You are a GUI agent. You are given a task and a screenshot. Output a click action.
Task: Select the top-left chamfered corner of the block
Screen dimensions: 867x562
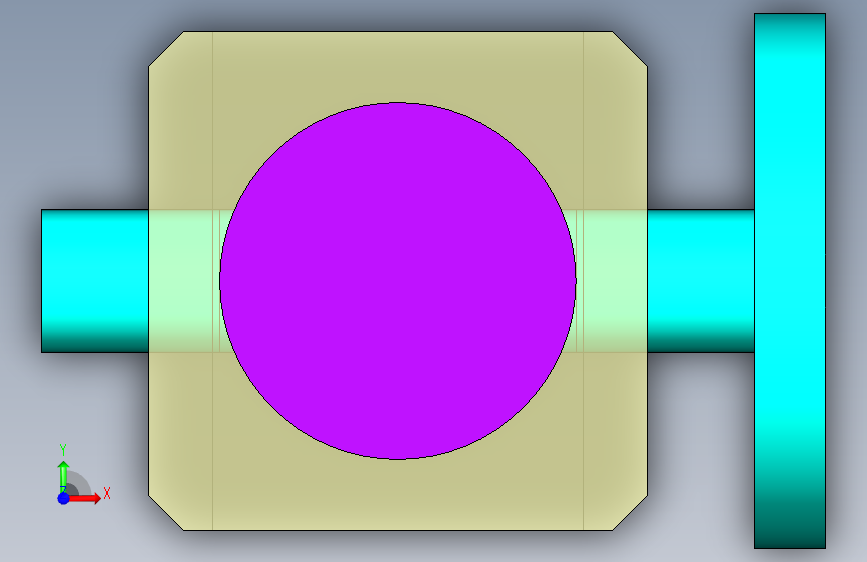tap(166, 49)
